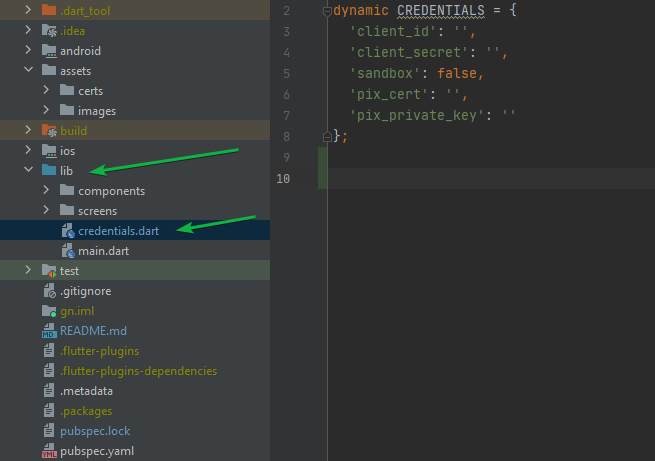Image resolution: width=655 pixels, height=461 pixels.
Task: Click the build folder icon
Action: tap(49, 130)
